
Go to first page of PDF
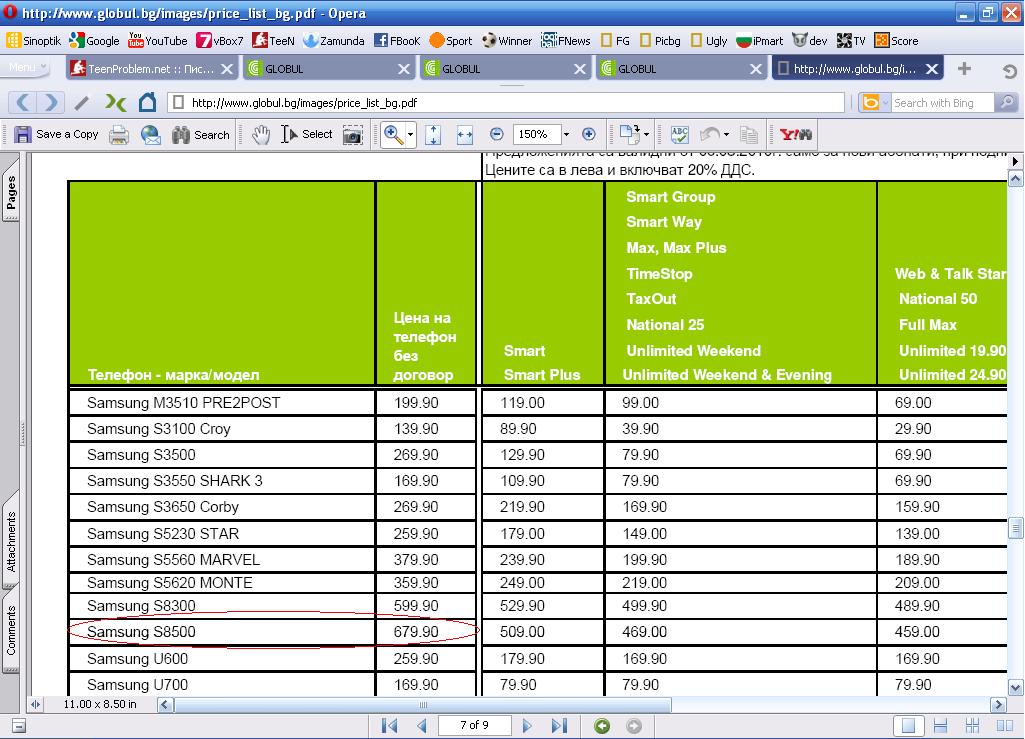[x=390, y=725]
